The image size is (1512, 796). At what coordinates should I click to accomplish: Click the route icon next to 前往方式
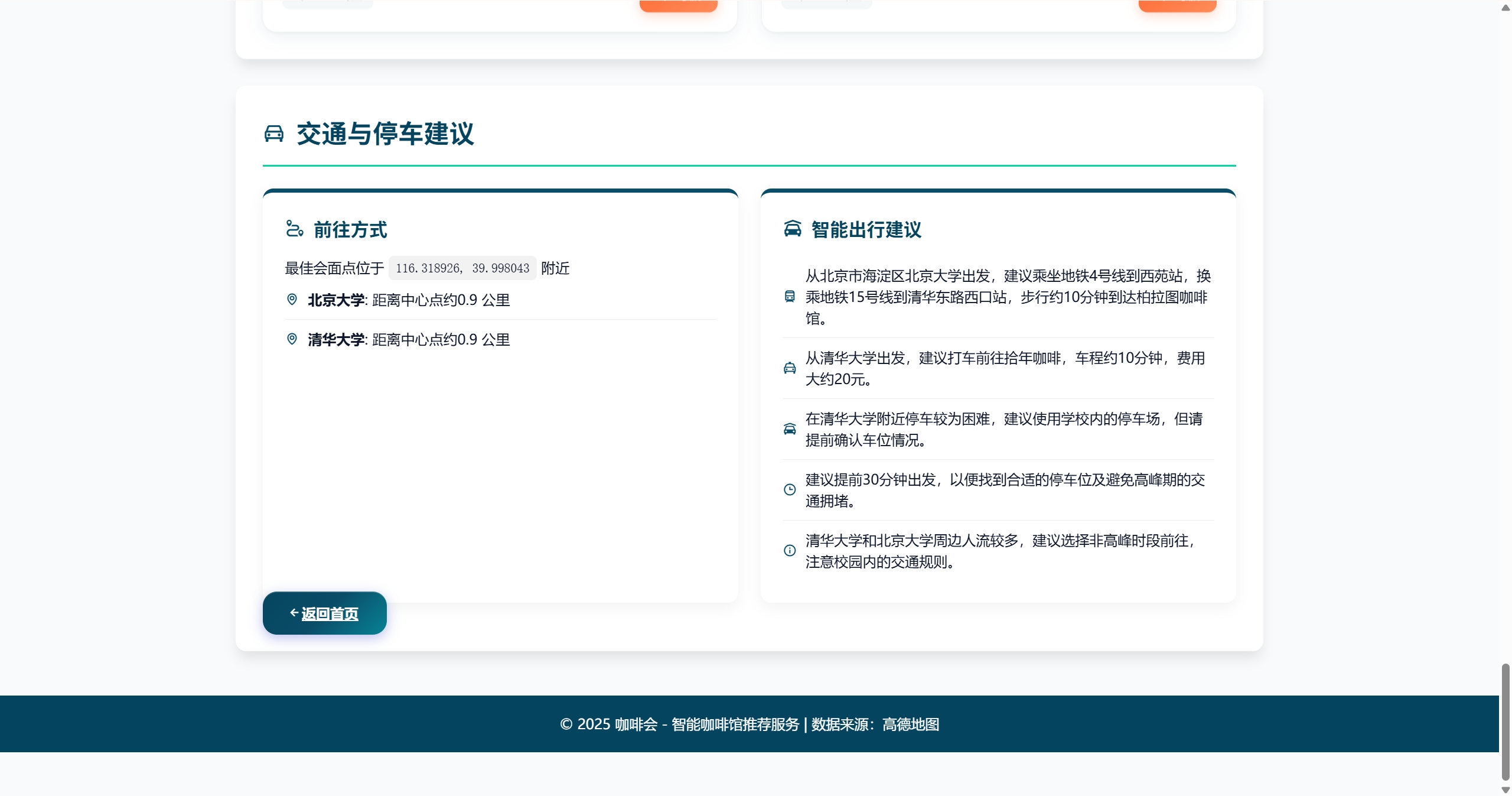tap(294, 229)
